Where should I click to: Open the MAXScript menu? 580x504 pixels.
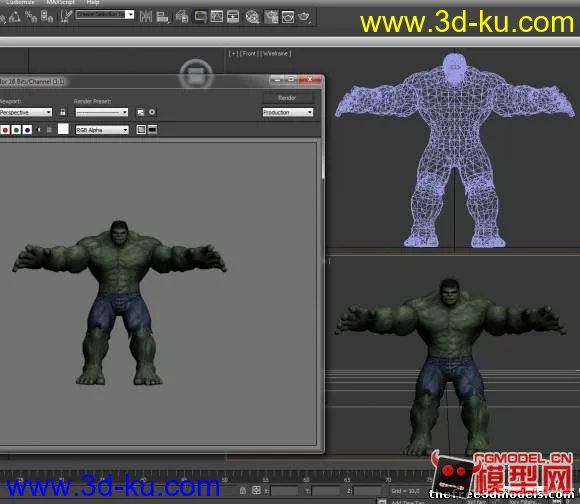(x=60, y=3)
